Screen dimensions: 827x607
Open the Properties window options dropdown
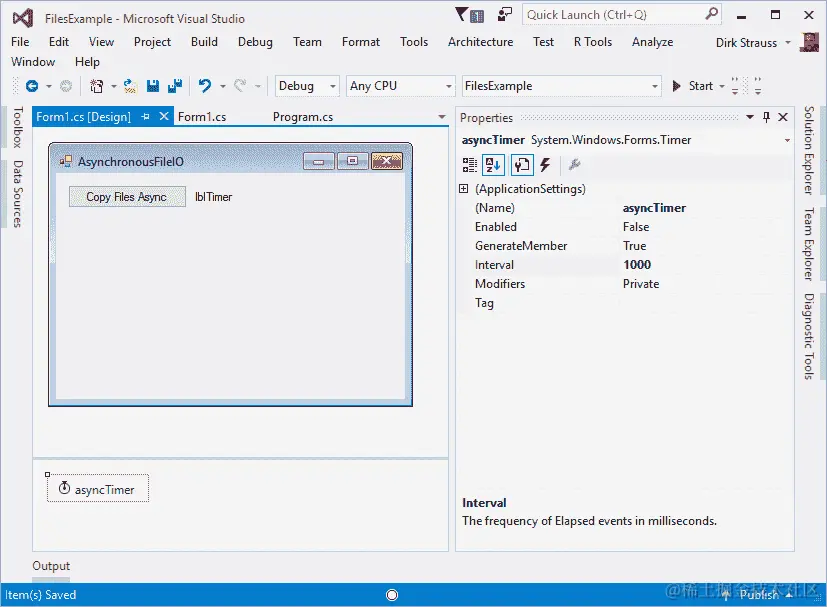point(750,117)
